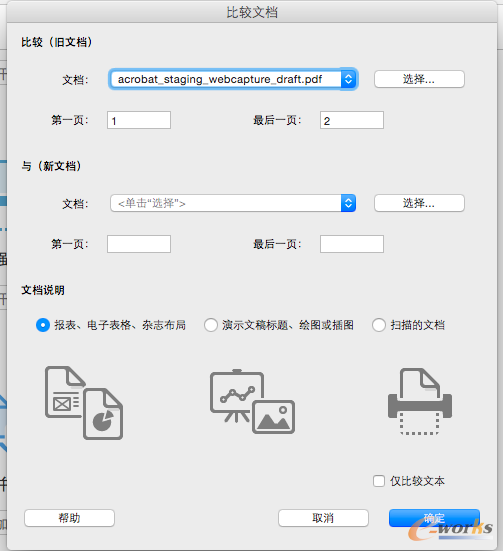Click the reports and spreadsheets layout icon
Screen dimensions: 503x551
pyautogui.click(x=84, y=403)
